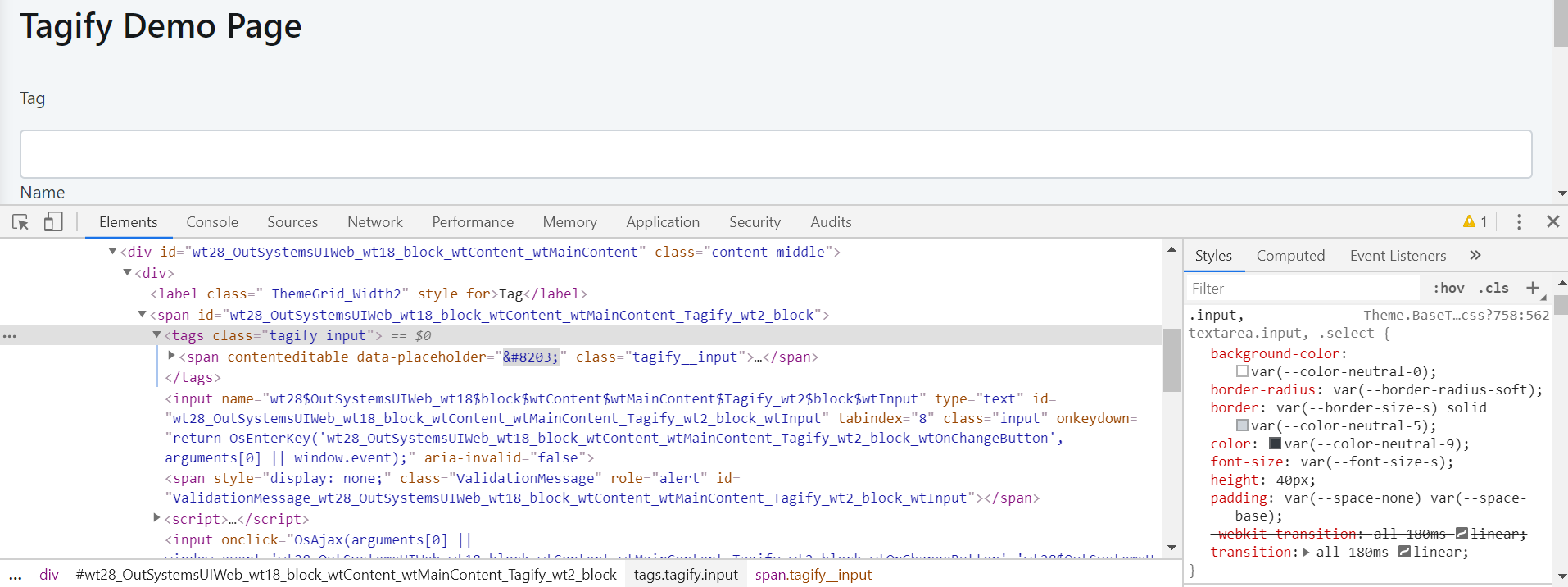
Task: Toggle the :hov element state panel
Action: coord(1448,288)
